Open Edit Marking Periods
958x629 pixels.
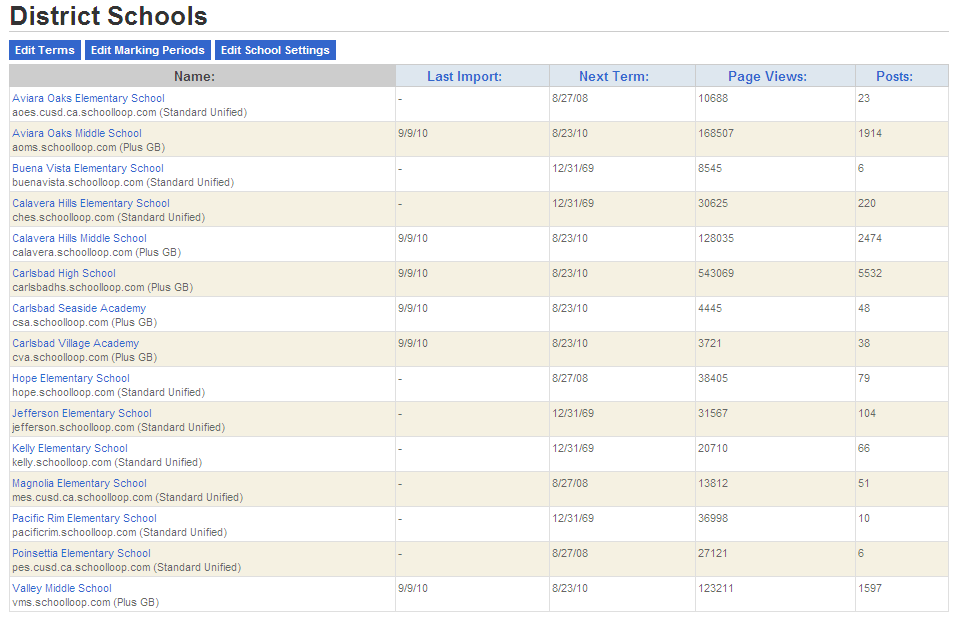[x=148, y=50]
